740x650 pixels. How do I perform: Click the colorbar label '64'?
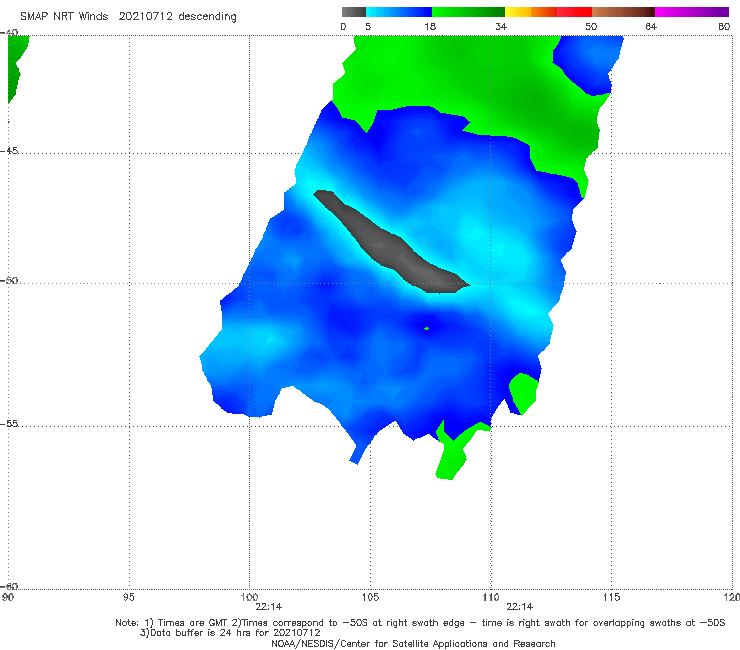[x=651, y=27]
